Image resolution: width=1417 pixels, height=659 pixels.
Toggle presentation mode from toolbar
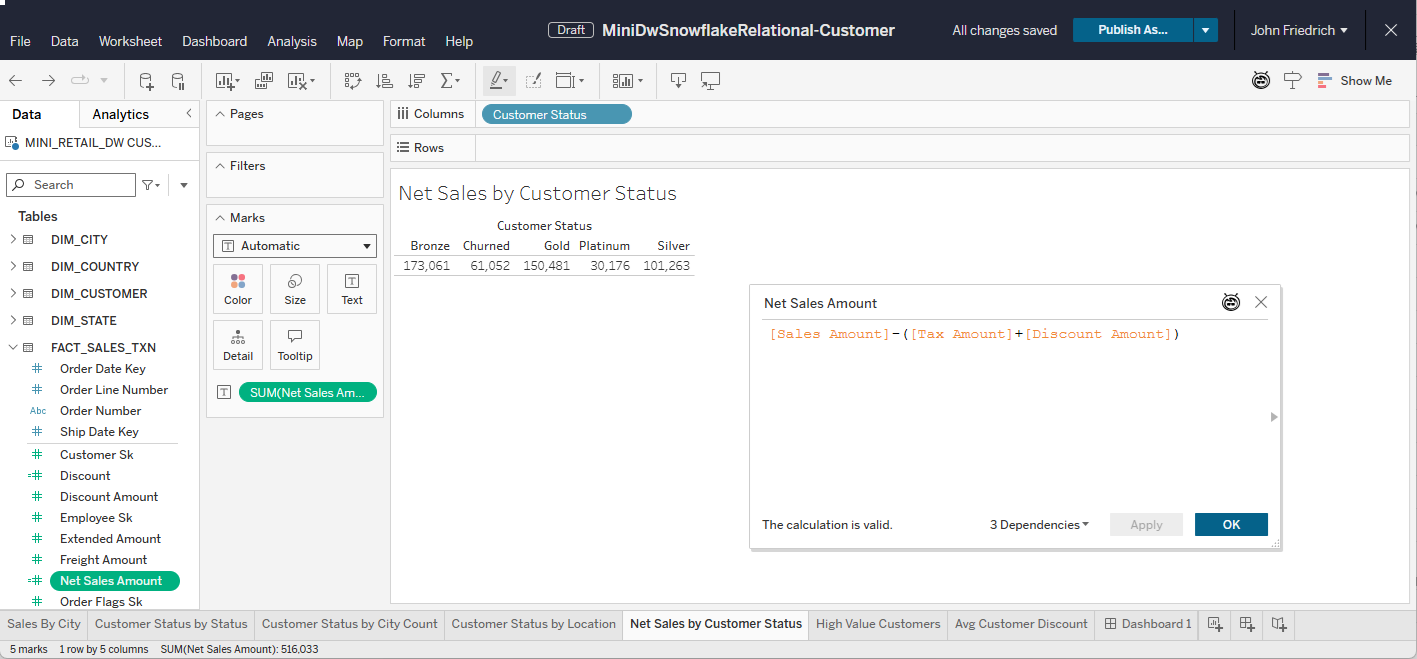pos(710,81)
